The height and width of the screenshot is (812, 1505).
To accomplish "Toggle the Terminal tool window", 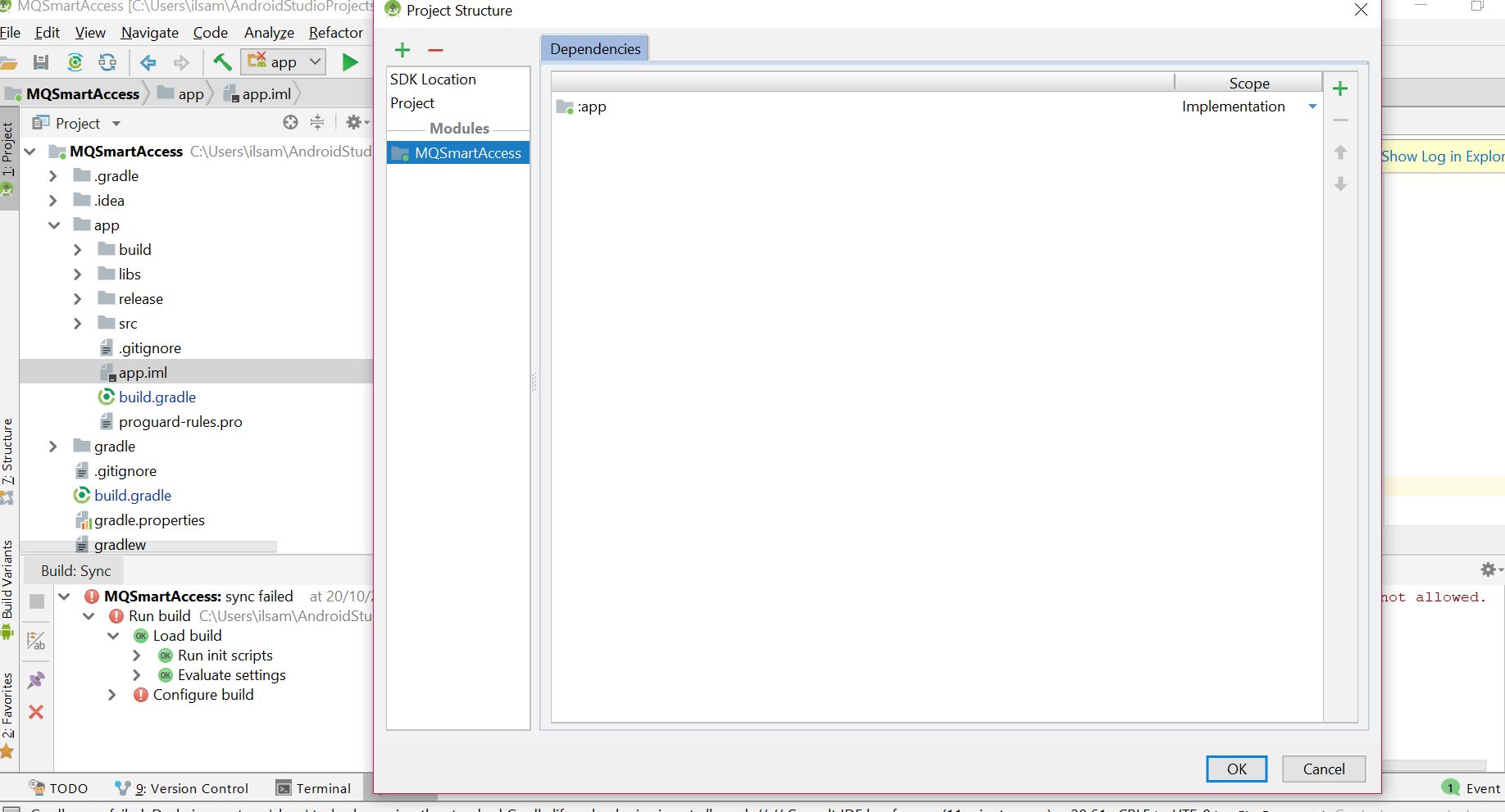I will tap(314, 788).
